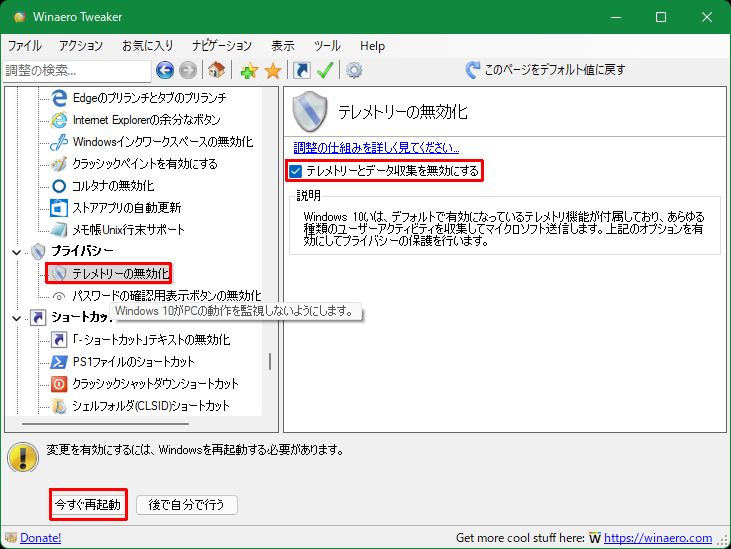Select コルタナの無効化 tree item
Viewport: 731px width, 549px height.
coord(113,186)
